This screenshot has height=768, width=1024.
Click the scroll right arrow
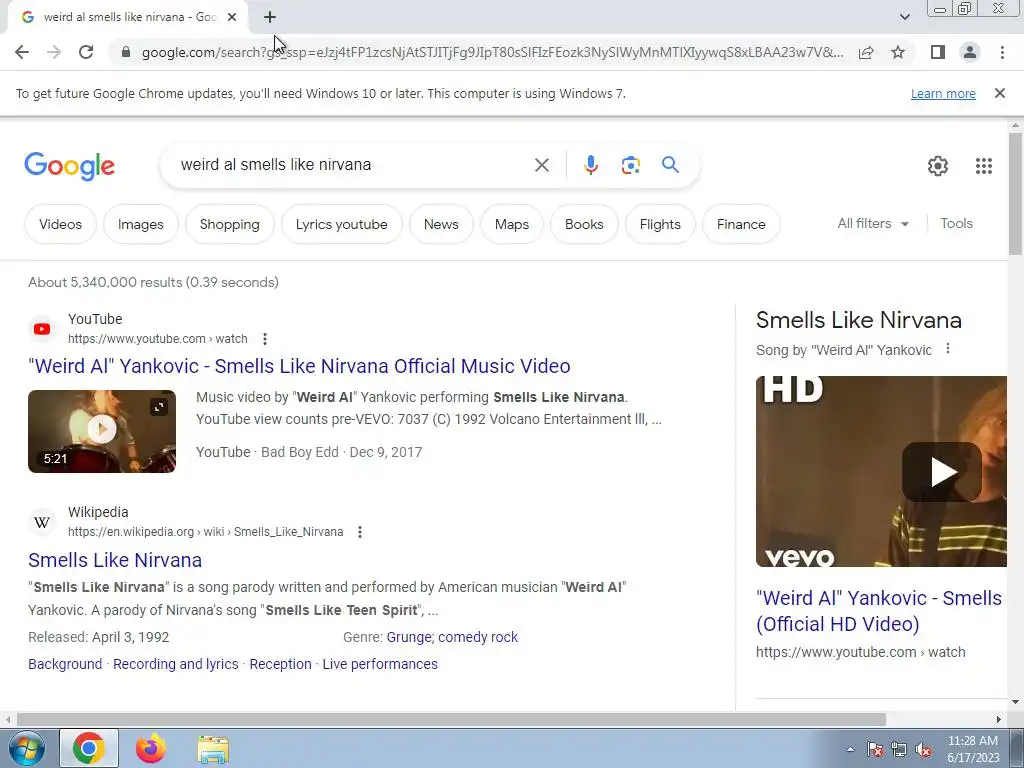[999, 719]
